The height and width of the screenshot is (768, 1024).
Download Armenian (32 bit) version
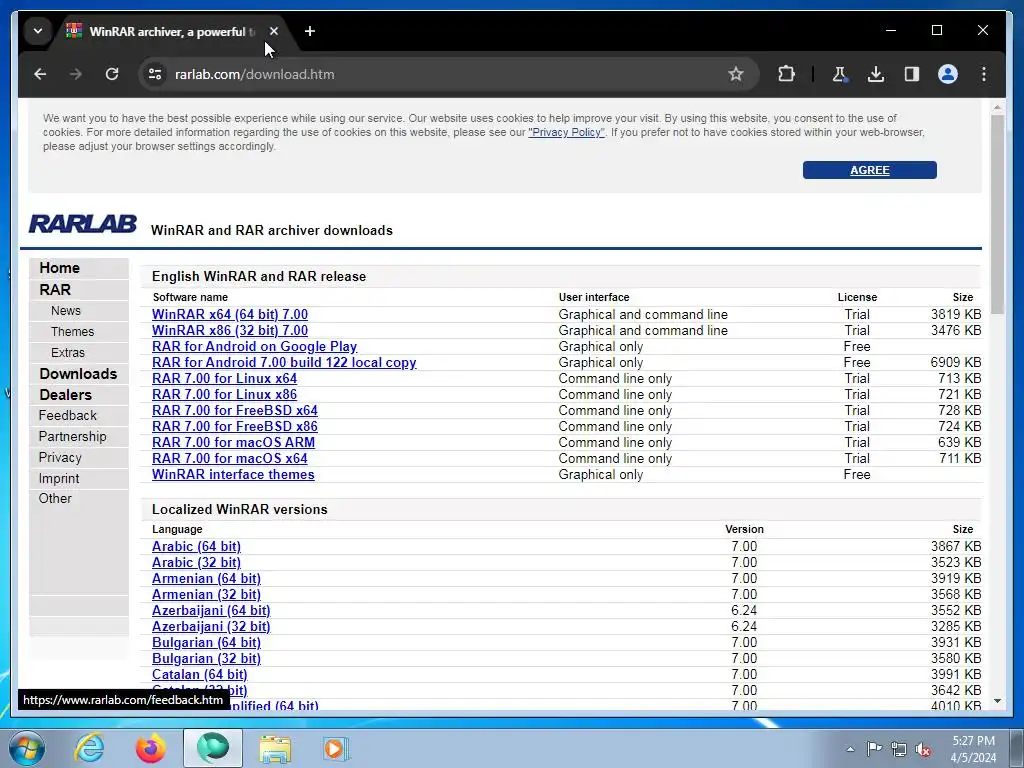206,594
